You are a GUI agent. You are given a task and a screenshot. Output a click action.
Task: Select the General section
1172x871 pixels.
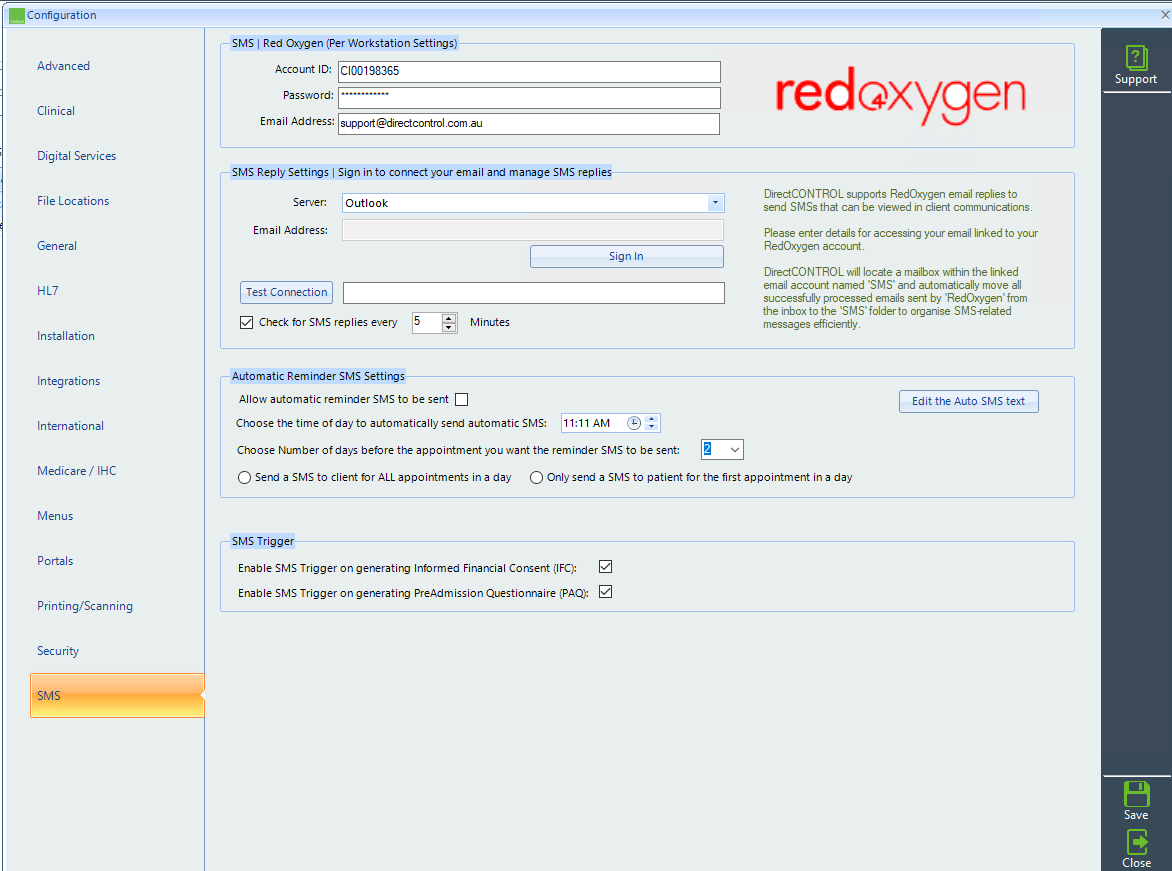pyautogui.click(x=57, y=245)
